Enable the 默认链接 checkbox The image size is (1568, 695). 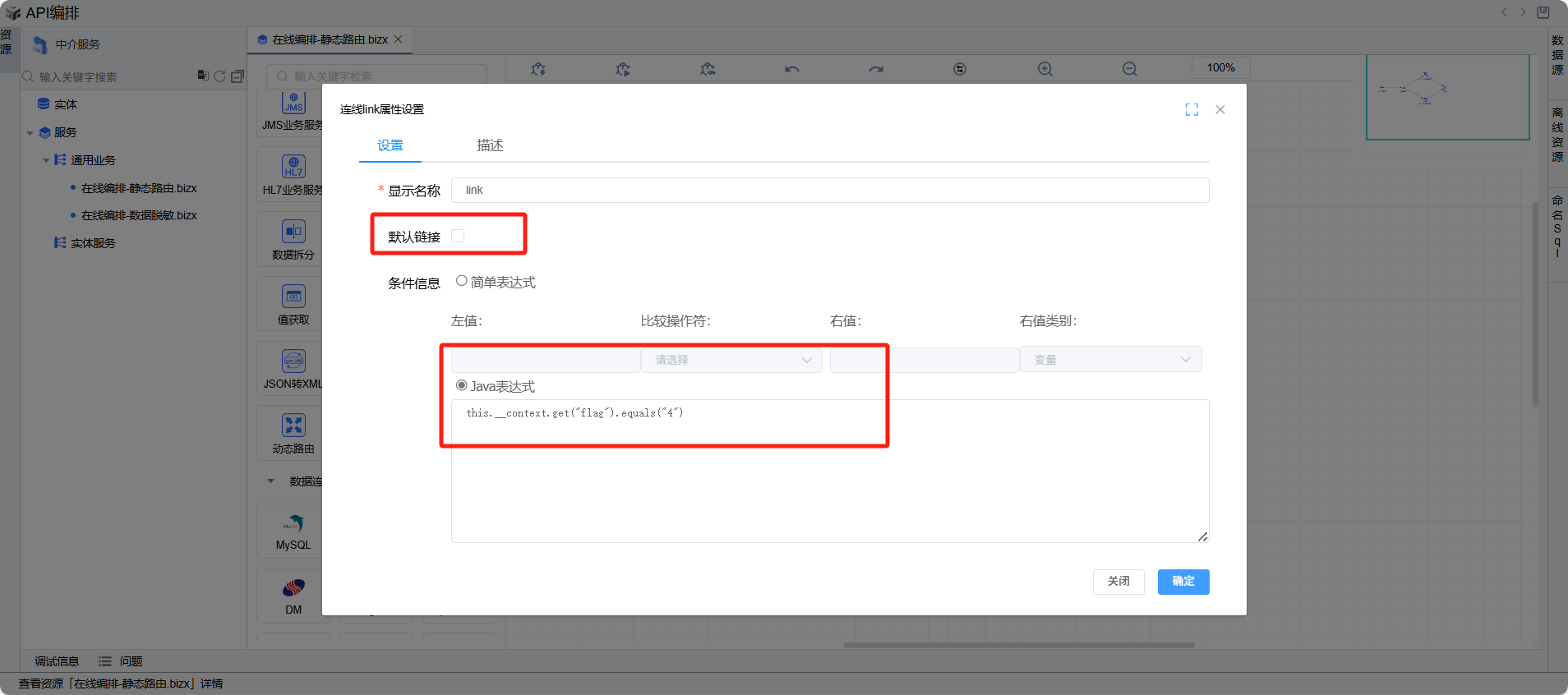[x=458, y=236]
